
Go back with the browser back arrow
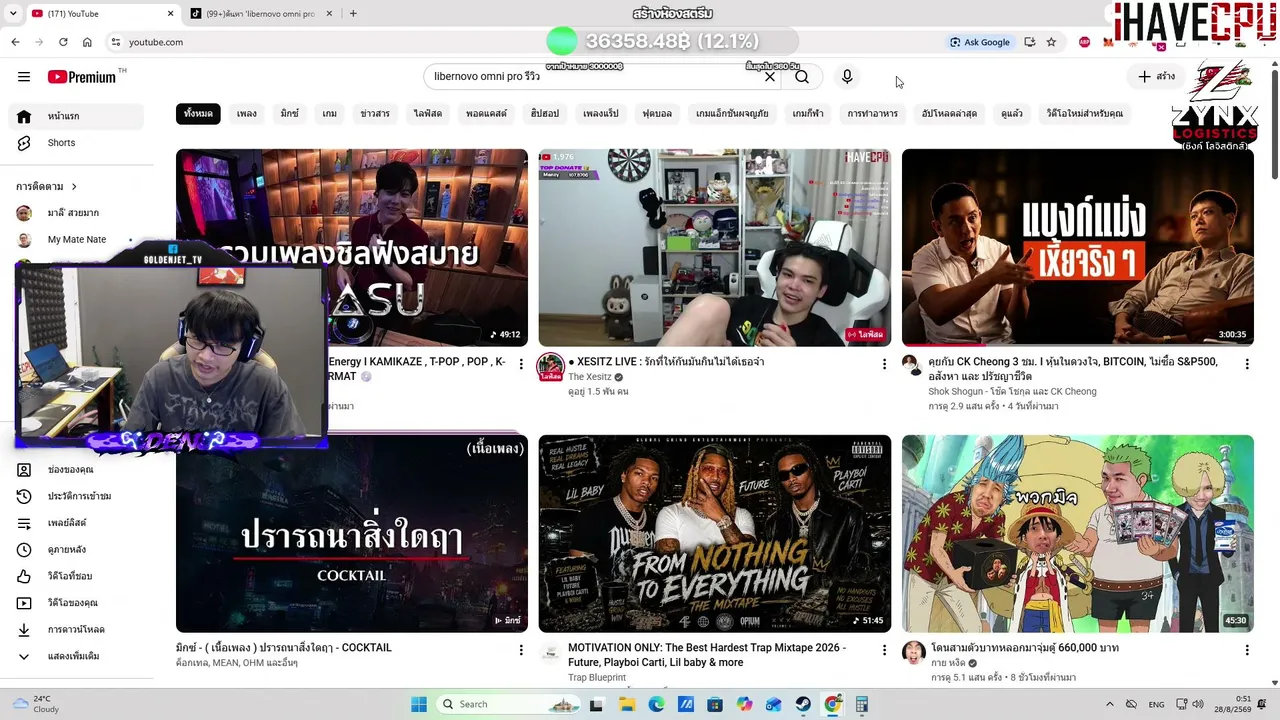(15, 42)
